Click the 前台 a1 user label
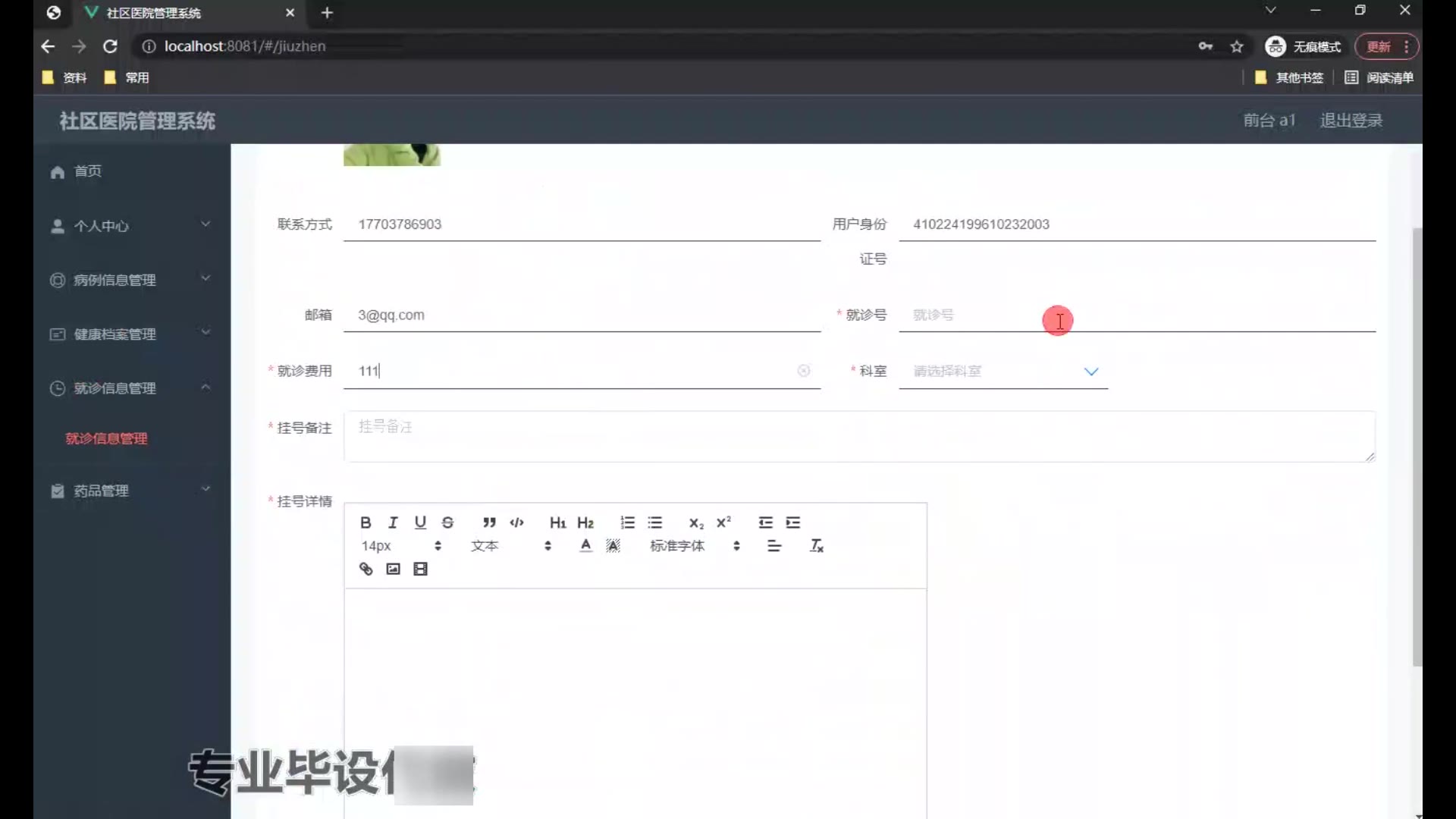 tap(1269, 120)
